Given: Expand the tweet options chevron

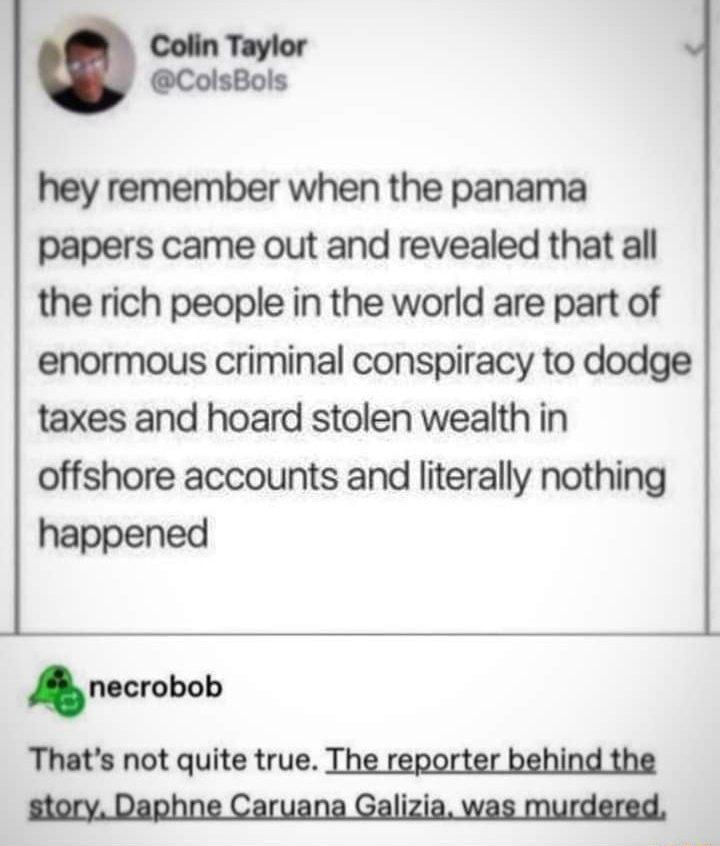Looking at the screenshot, I should click(x=695, y=49).
